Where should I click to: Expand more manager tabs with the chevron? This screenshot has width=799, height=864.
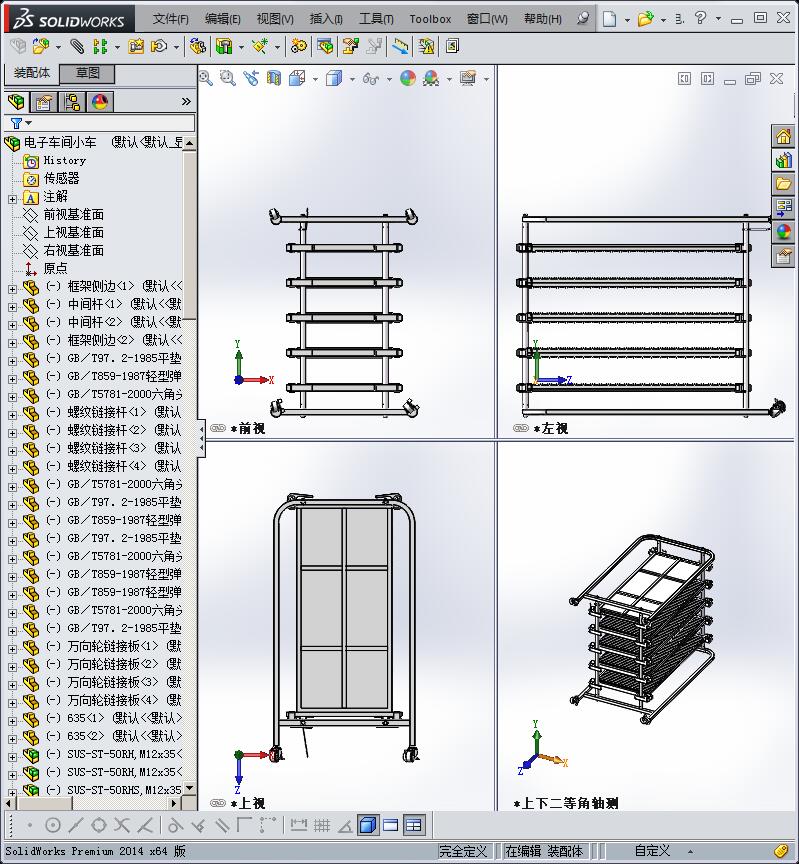click(186, 101)
